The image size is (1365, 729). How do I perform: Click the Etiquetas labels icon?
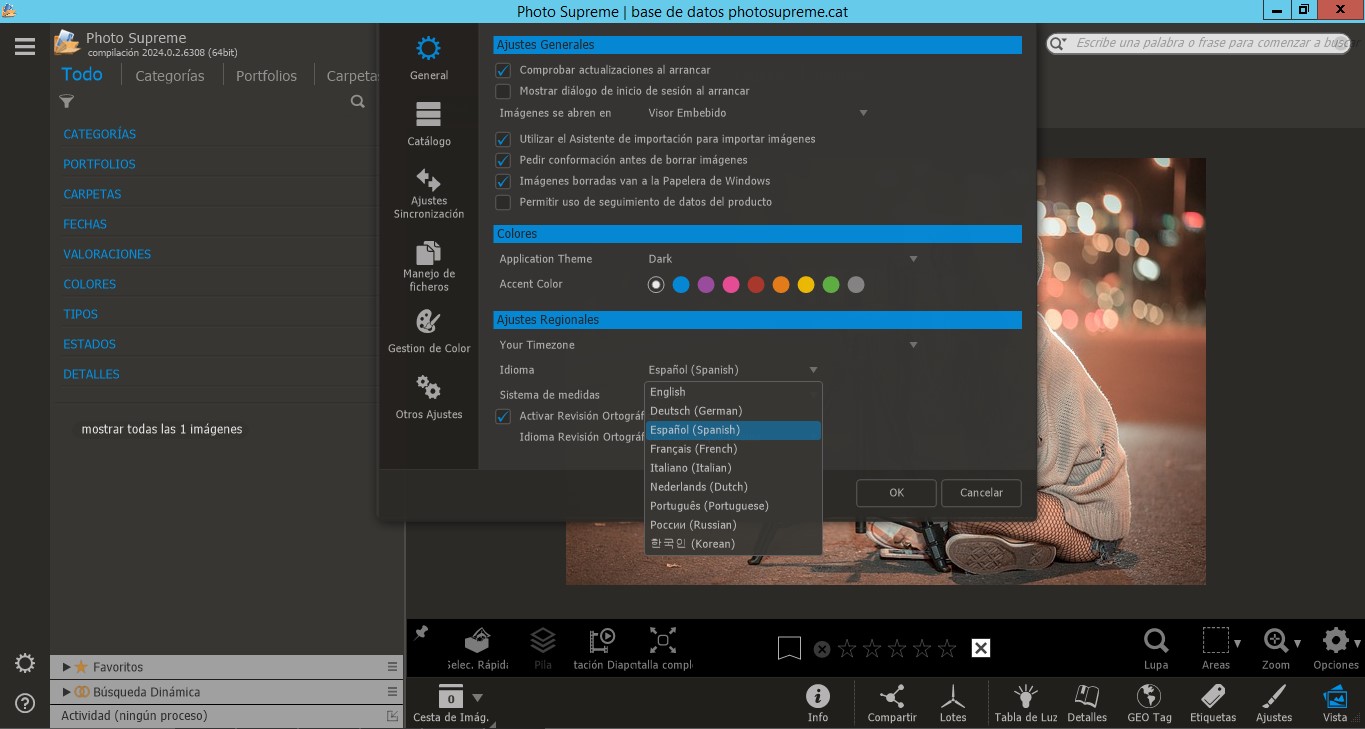[1212, 702]
